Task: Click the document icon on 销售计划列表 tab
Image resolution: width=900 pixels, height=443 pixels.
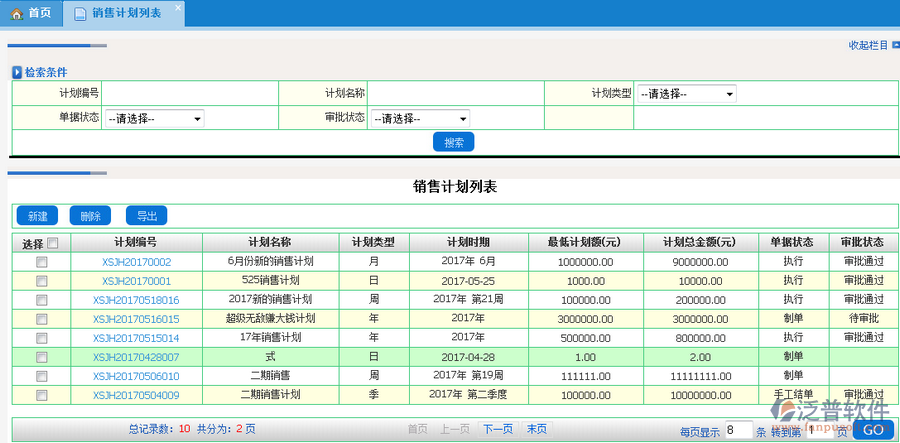Action: [80, 14]
